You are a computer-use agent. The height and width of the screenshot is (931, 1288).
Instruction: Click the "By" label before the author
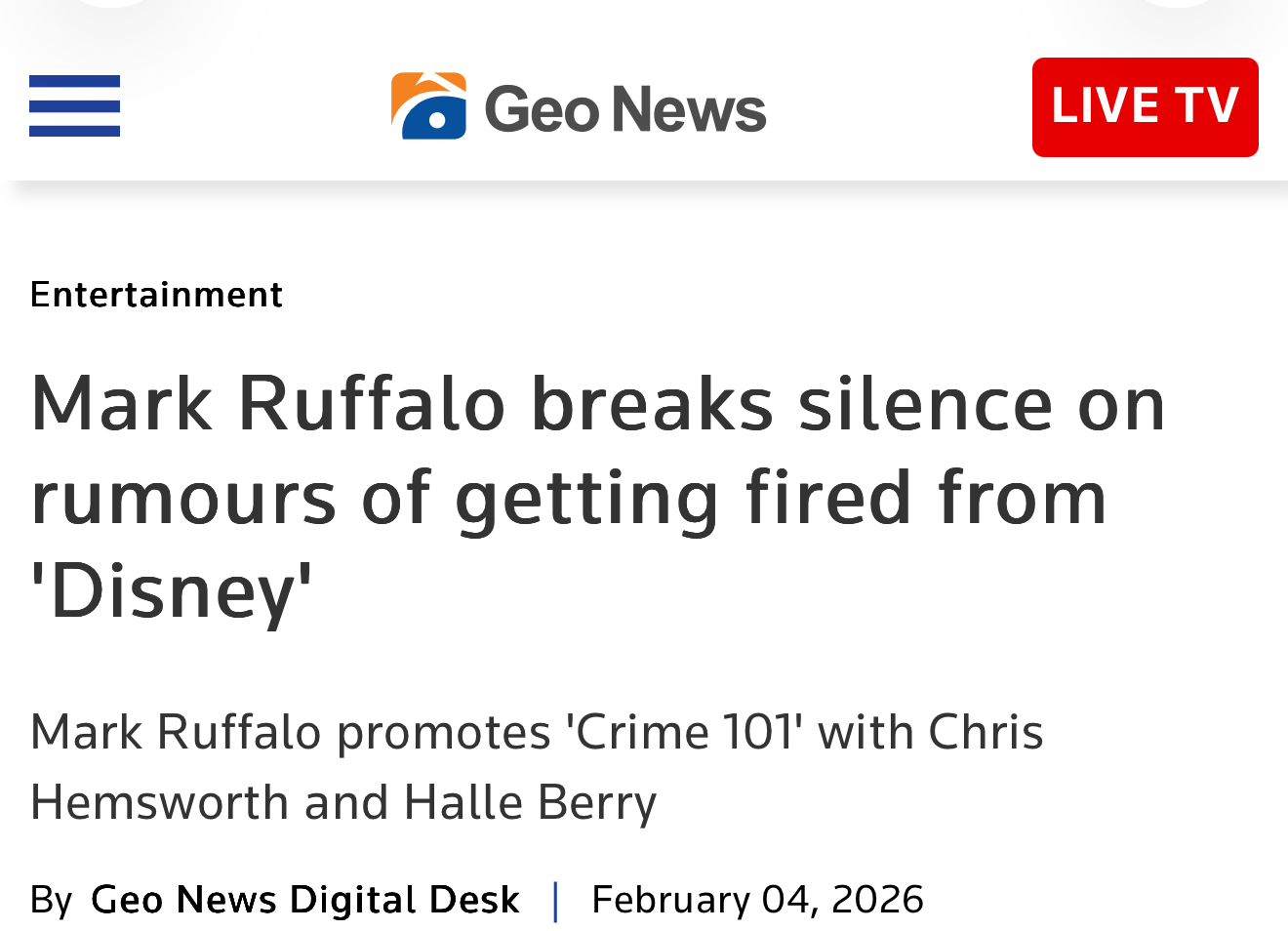pyautogui.click(x=51, y=900)
